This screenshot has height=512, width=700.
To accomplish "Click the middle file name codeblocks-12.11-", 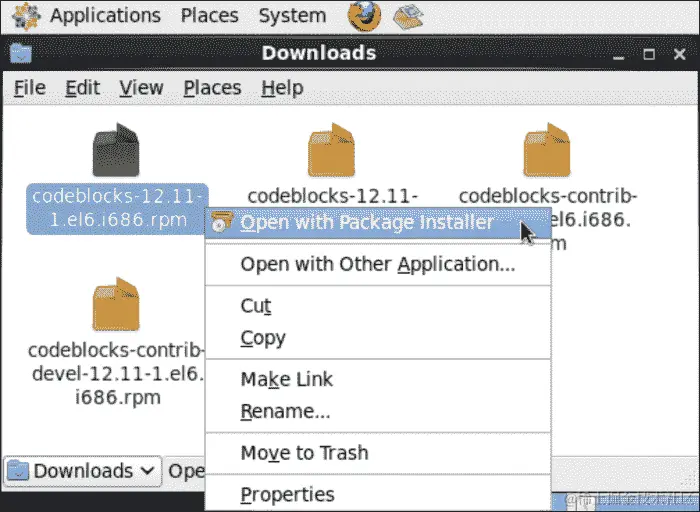I will [333, 196].
